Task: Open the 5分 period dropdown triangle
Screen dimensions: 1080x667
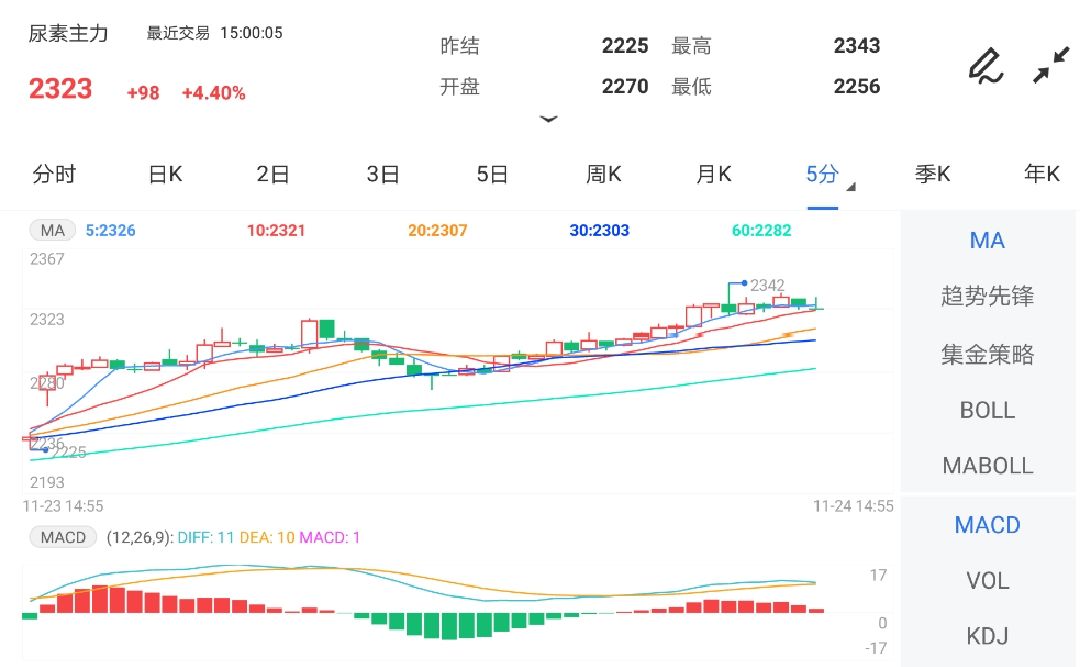Action: click(851, 187)
